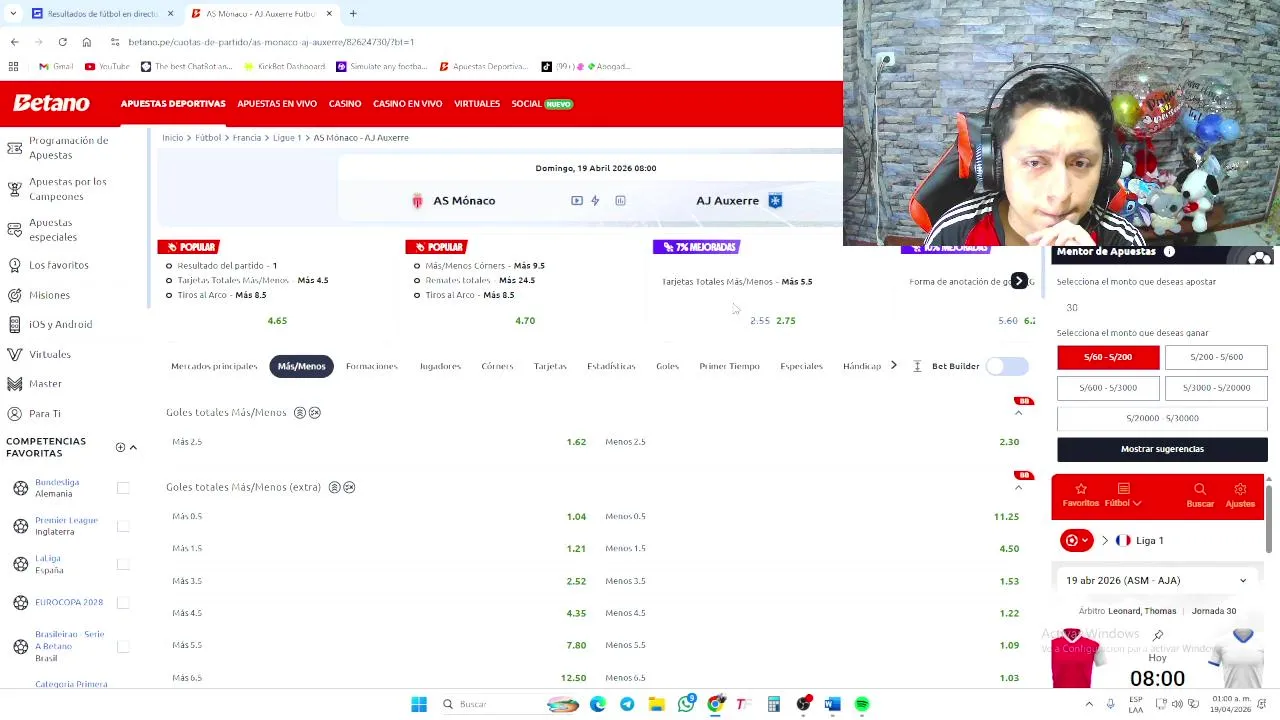This screenshot has height=720, width=1280.
Task: Advance the bet cards carousel arrow
Action: (1019, 281)
